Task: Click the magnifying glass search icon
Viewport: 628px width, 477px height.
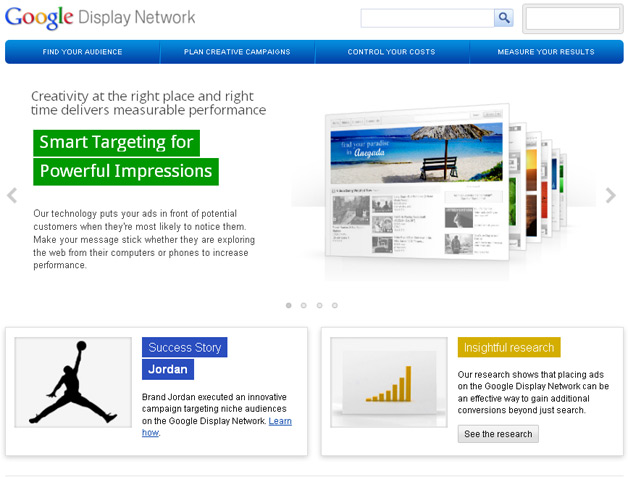Action: point(503,18)
